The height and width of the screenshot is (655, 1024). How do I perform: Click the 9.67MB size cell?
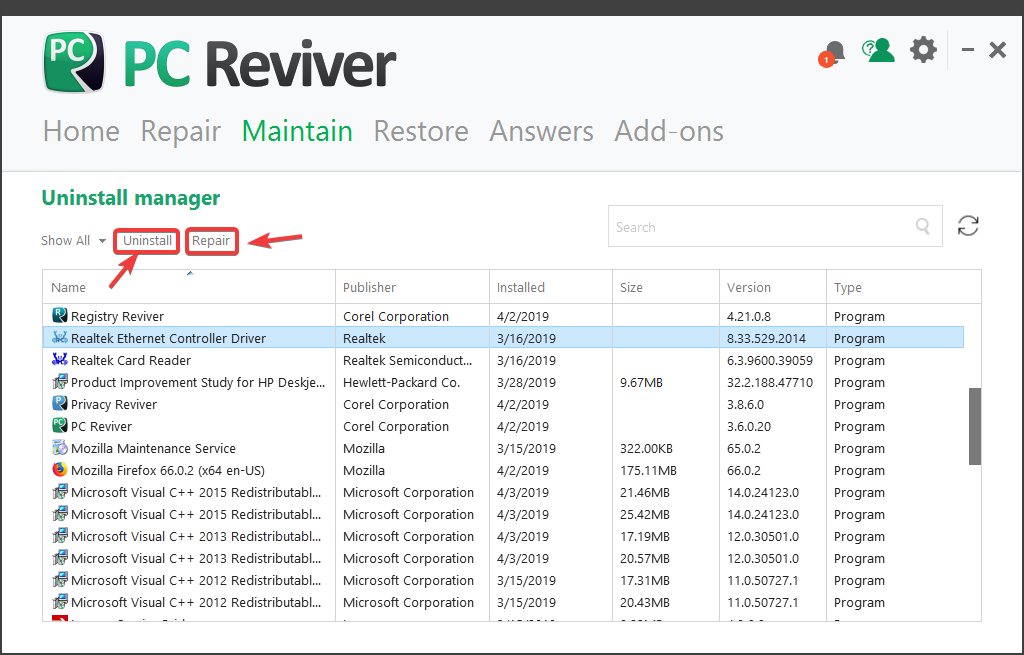(641, 383)
